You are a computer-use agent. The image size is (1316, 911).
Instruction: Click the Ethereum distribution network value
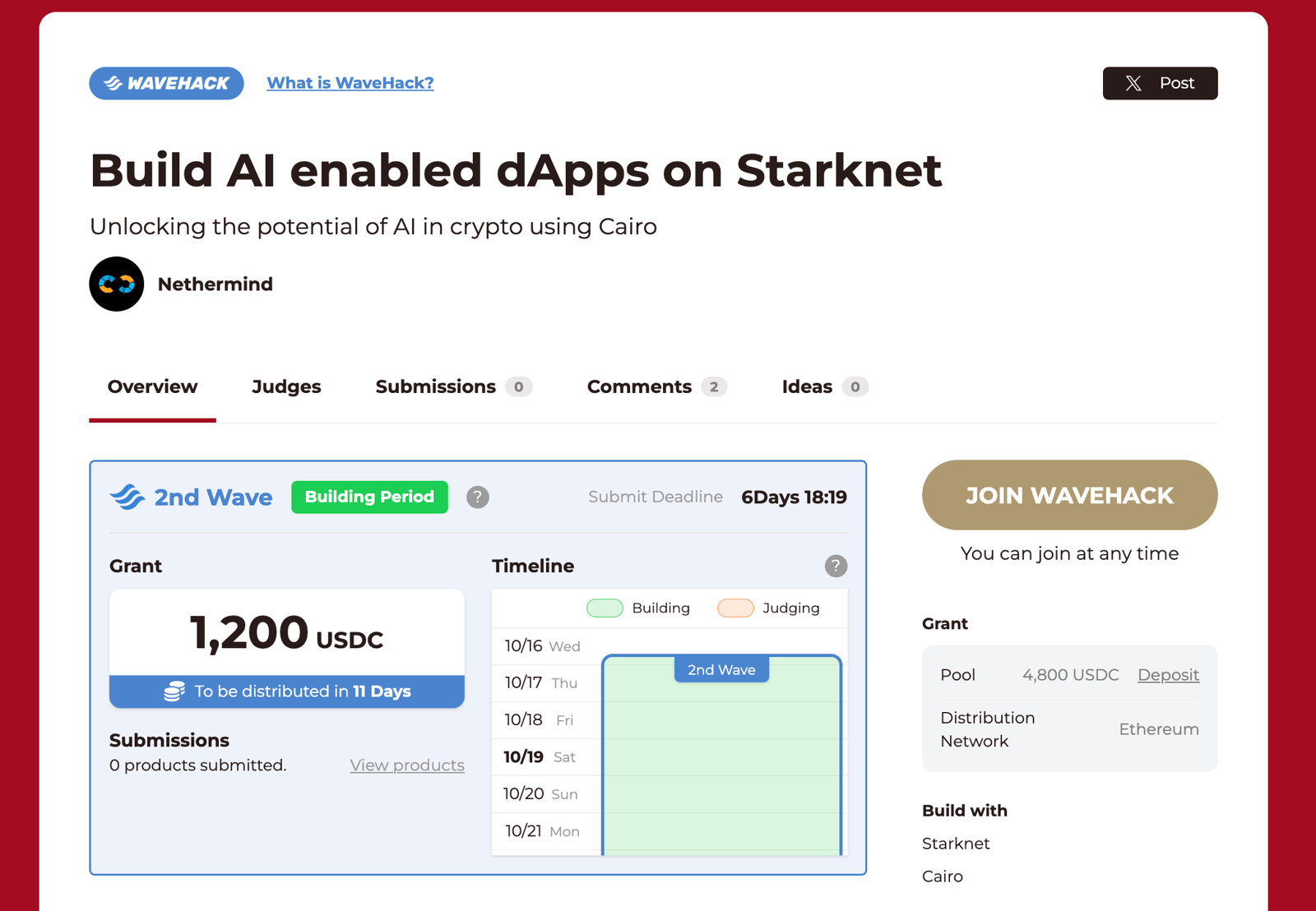point(1159,729)
